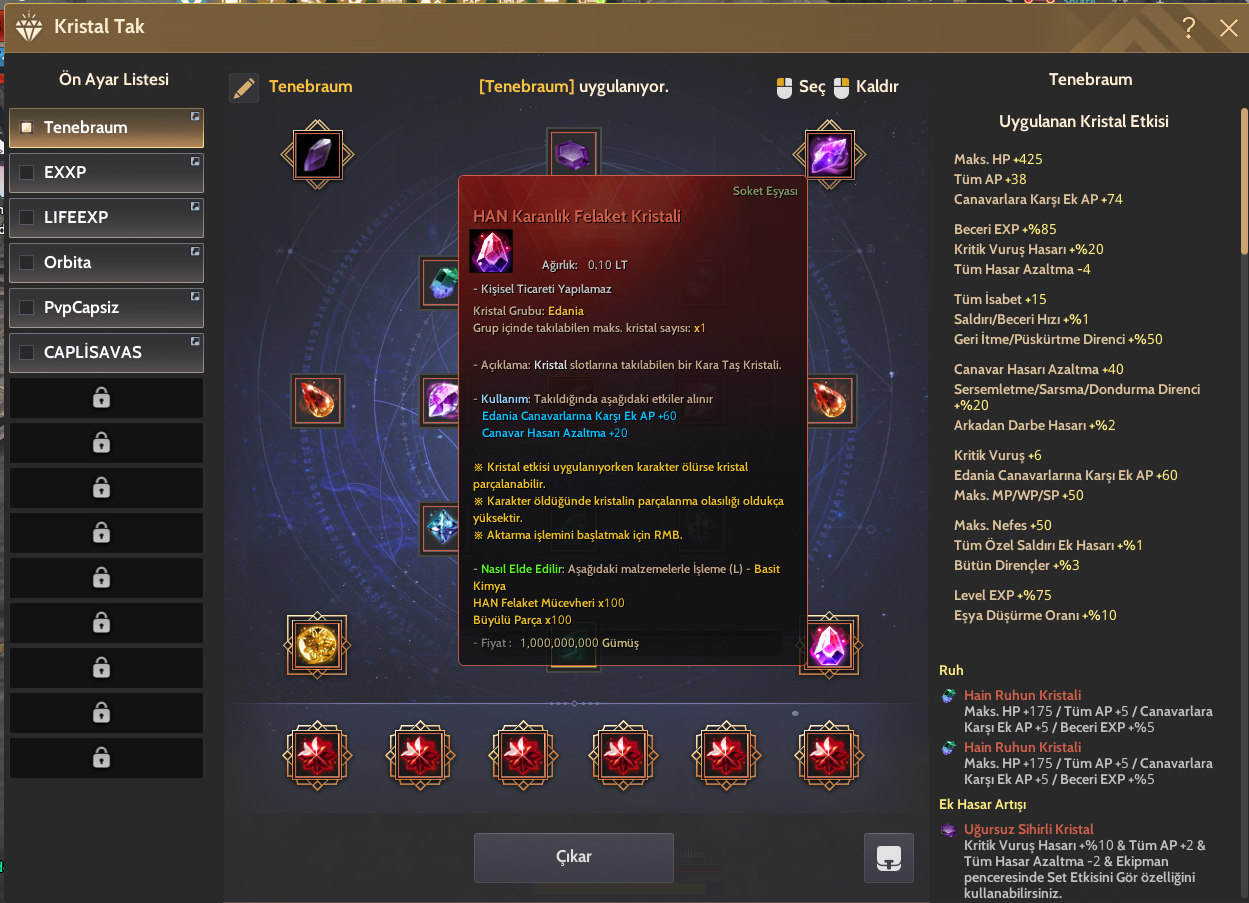Open the help question mark icon

[1188, 28]
